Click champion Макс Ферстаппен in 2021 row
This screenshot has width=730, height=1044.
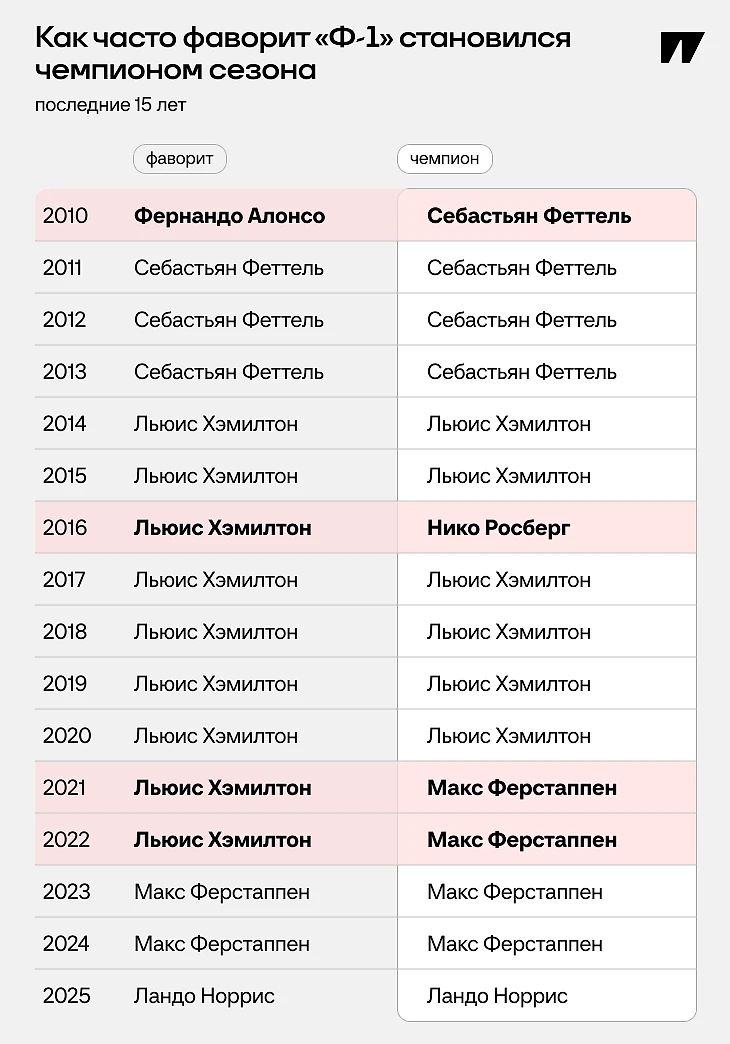(522, 788)
